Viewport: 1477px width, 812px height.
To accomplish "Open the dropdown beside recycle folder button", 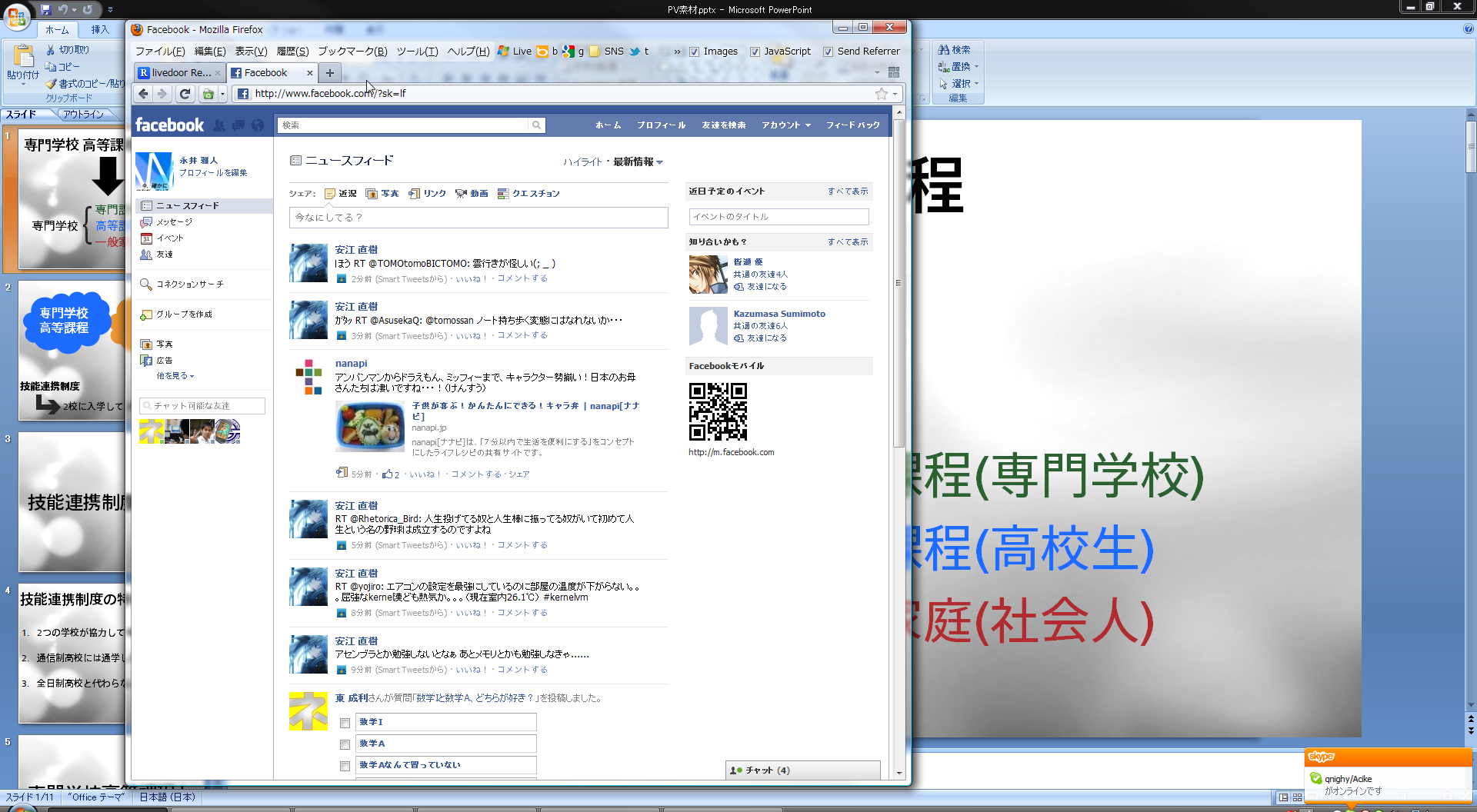I will (x=222, y=94).
